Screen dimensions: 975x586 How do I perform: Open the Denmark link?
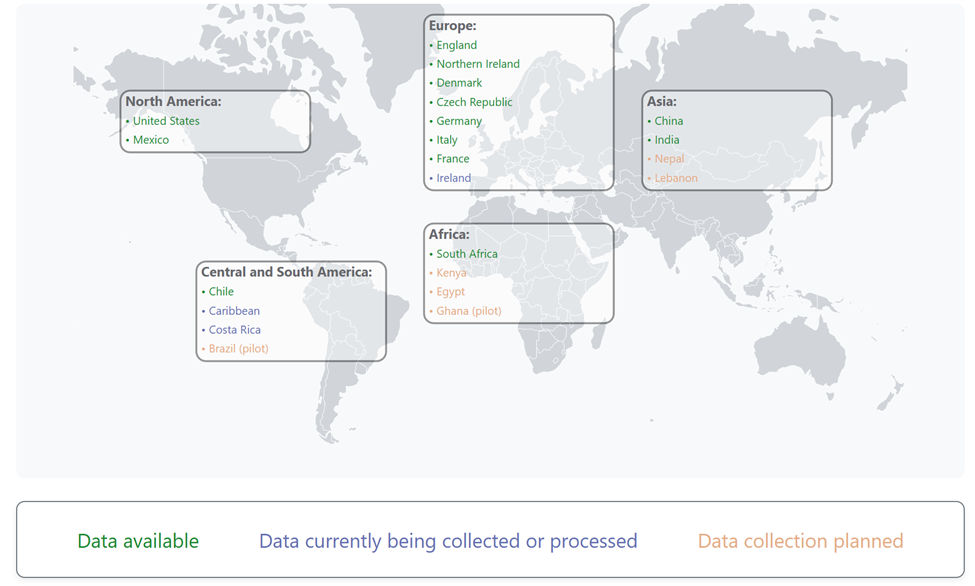pos(459,83)
